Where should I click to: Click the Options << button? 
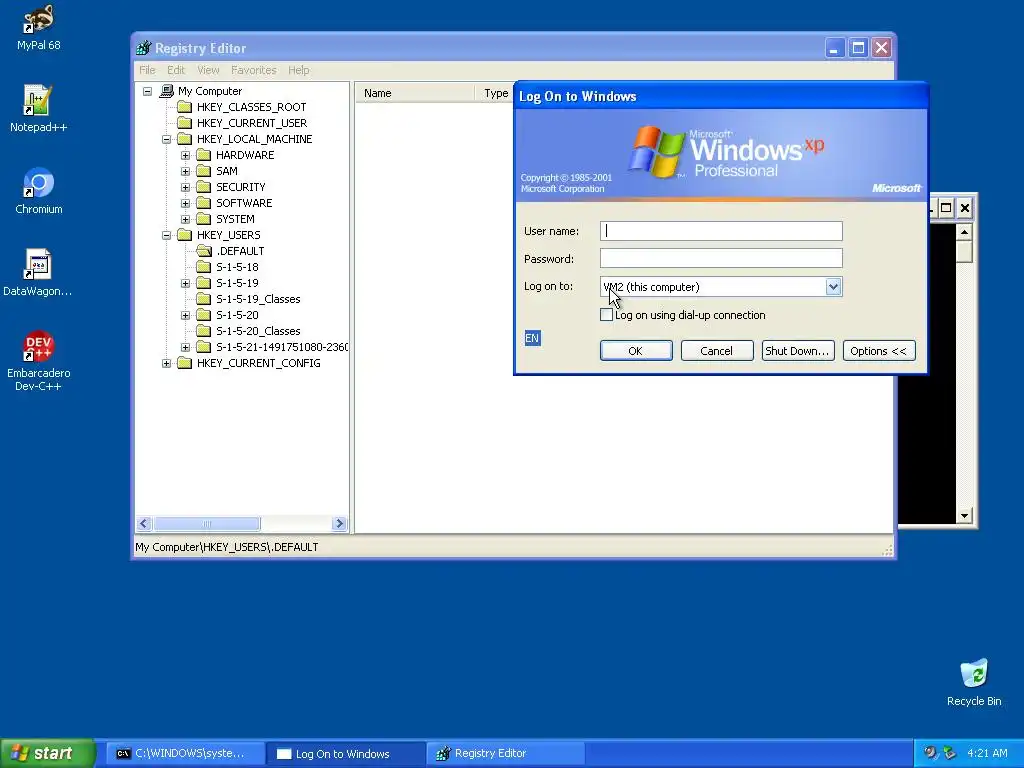click(x=878, y=351)
